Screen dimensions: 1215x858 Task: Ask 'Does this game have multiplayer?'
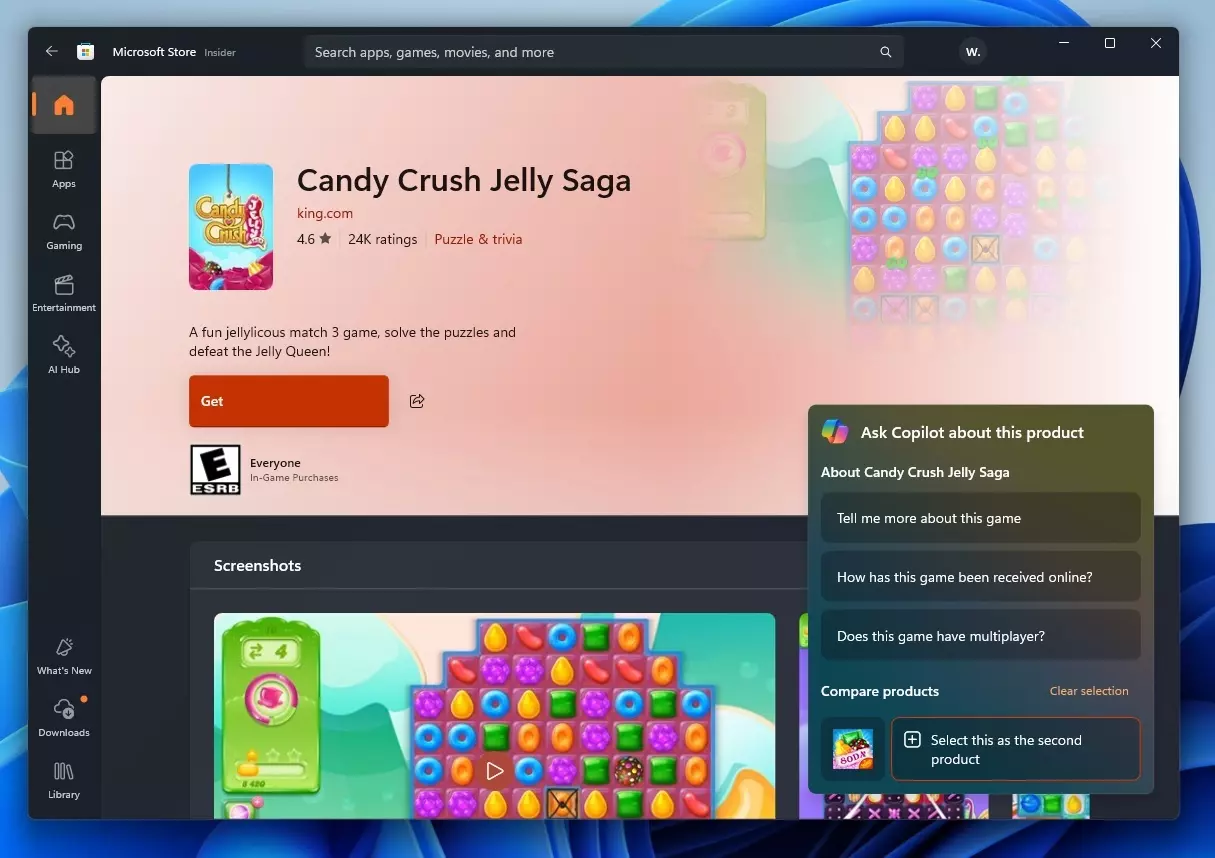point(980,636)
